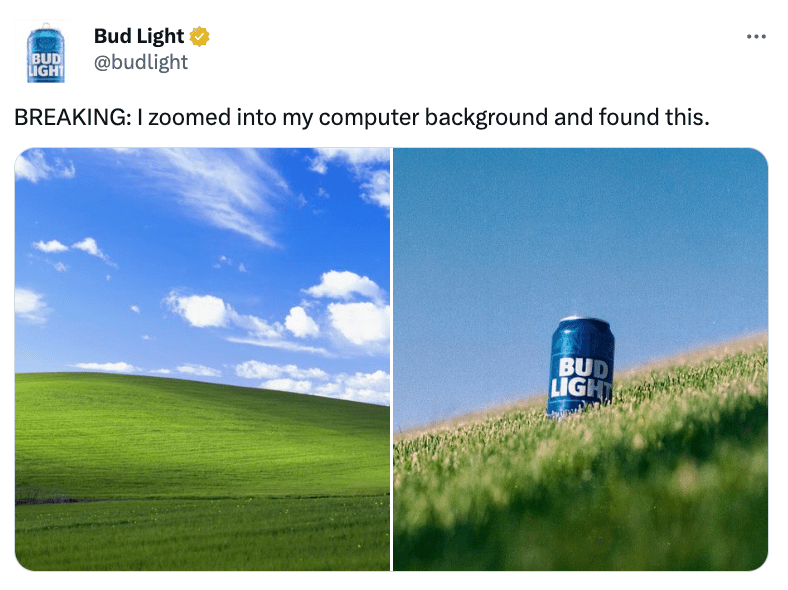Click the white divider between the two photos

tap(391, 359)
